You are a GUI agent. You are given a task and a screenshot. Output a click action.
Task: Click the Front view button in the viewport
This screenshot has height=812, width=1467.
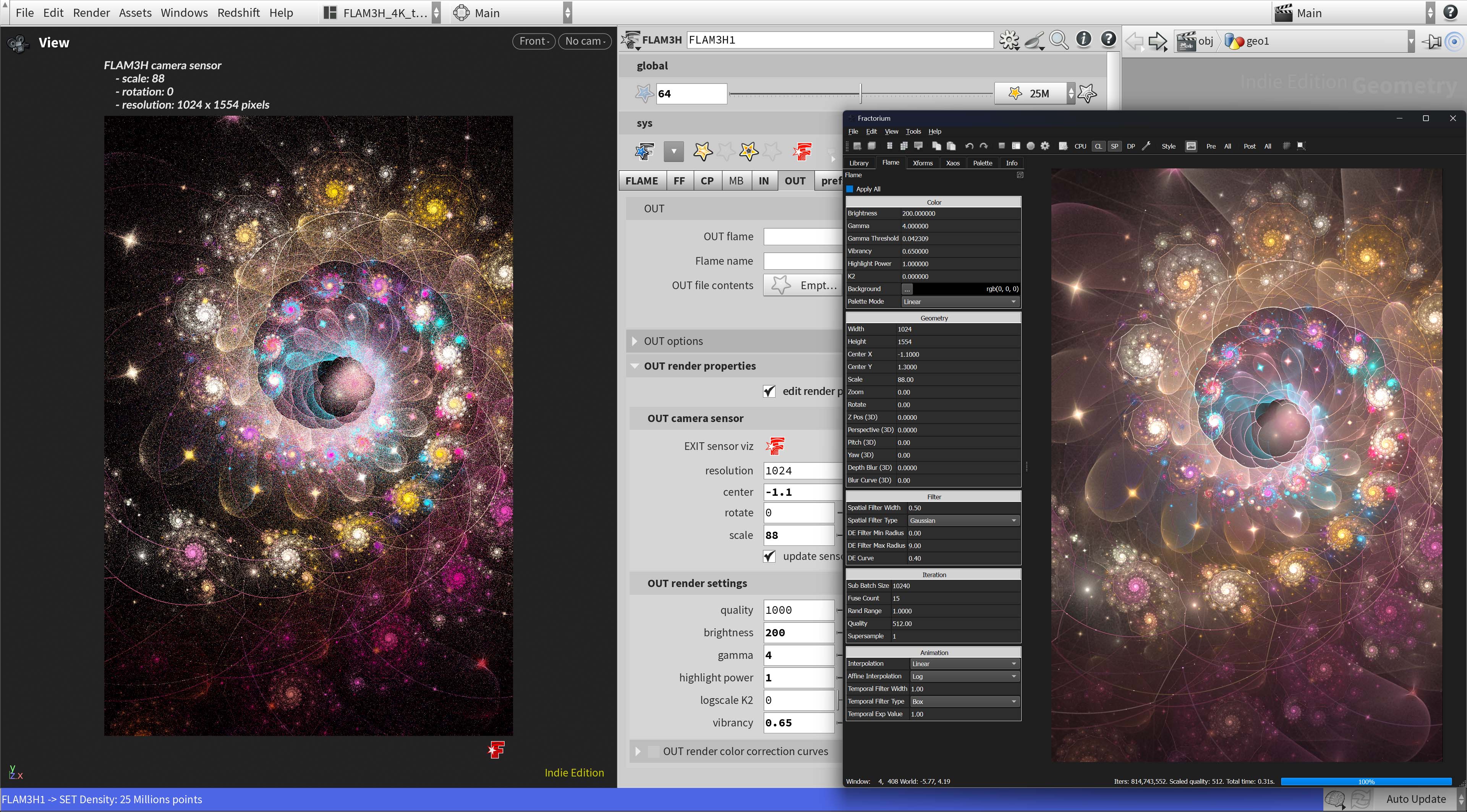533,41
